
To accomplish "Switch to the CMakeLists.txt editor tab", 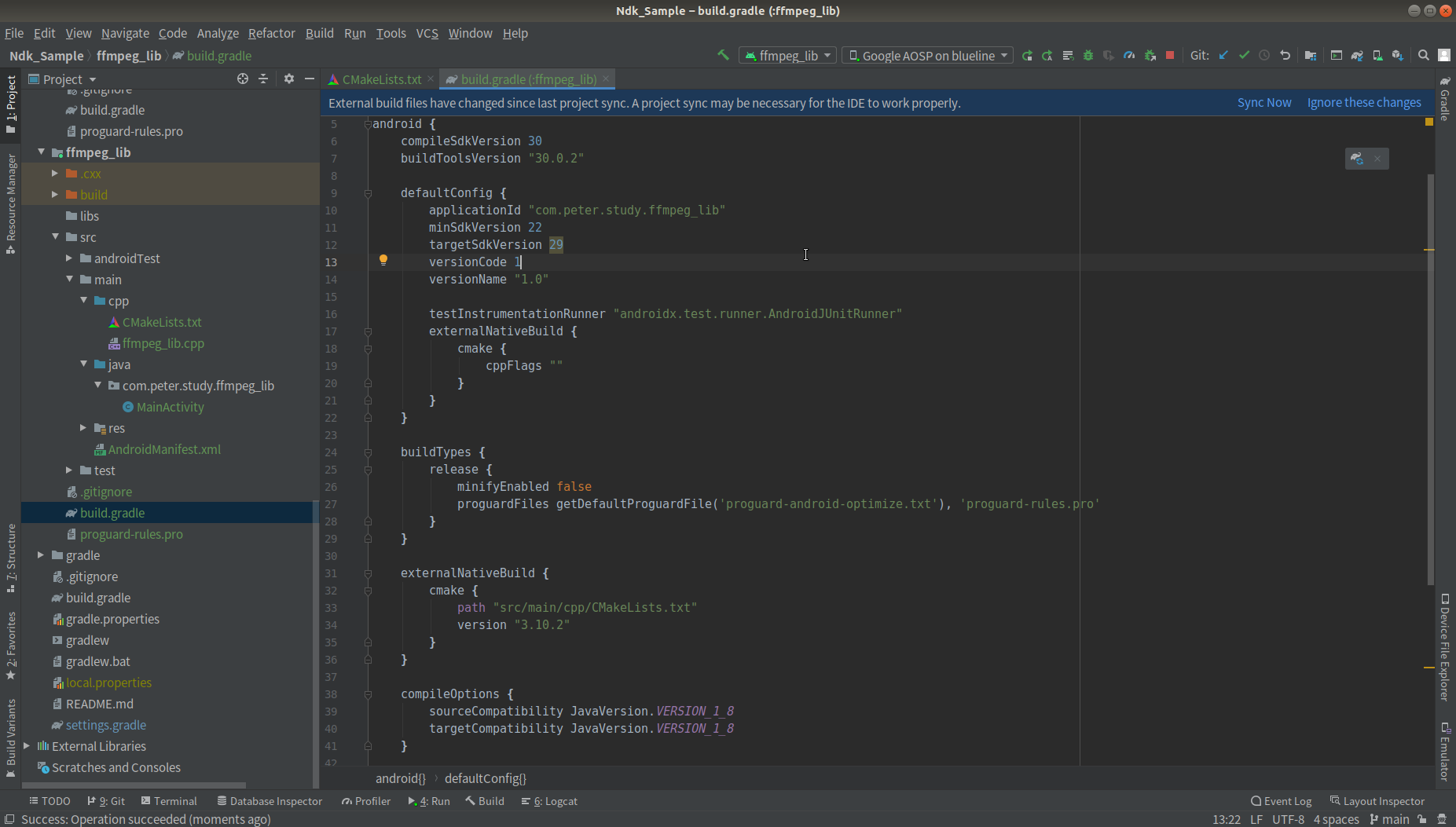I will (x=383, y=79).
